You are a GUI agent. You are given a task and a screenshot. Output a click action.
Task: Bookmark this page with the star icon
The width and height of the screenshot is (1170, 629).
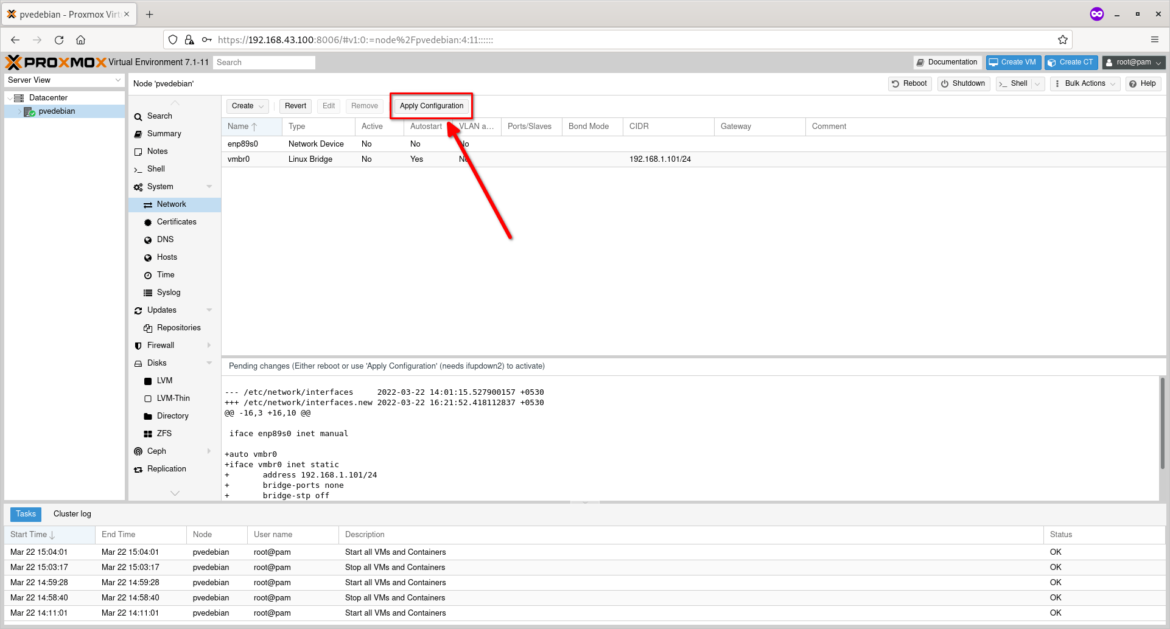coord(1063,40)
